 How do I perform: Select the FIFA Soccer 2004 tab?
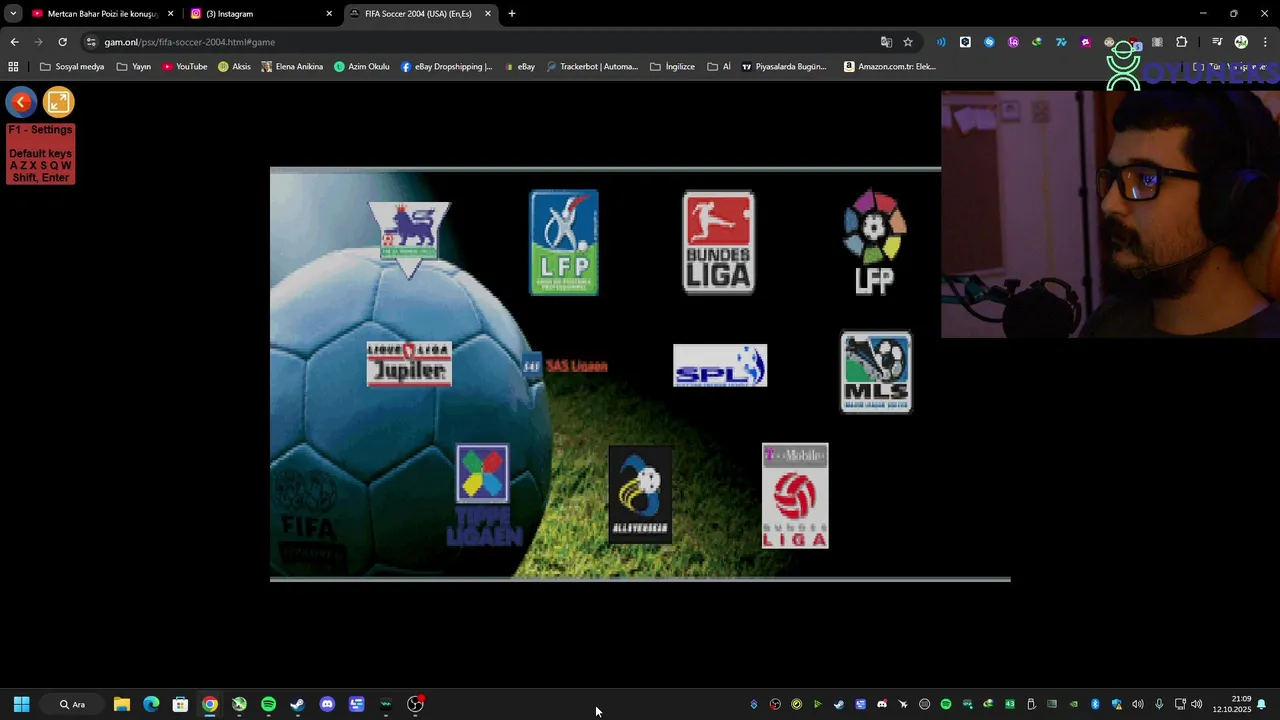[x=420, y=14]
